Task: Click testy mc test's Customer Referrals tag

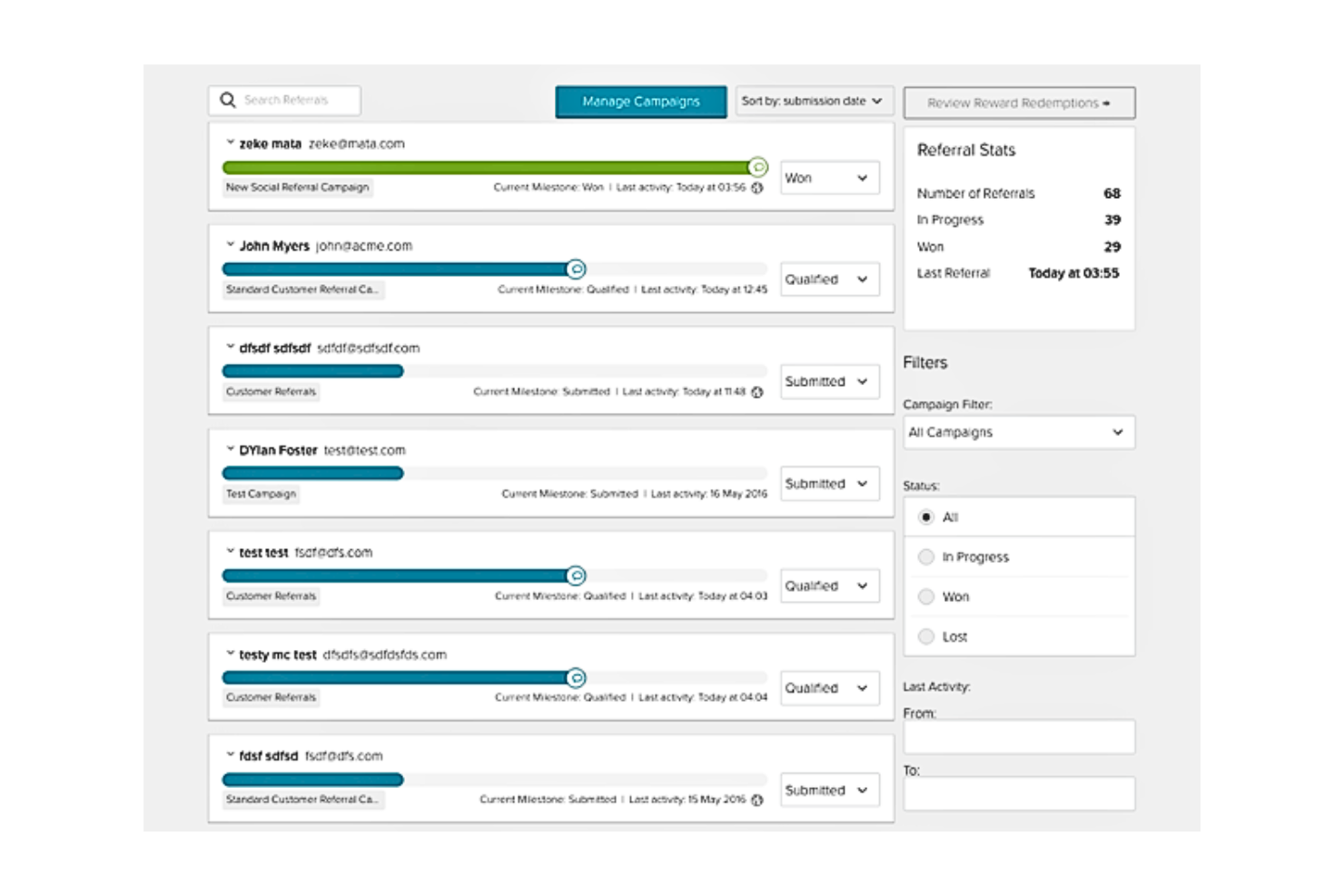Action: pyautogui.click(x=272, y=697)
